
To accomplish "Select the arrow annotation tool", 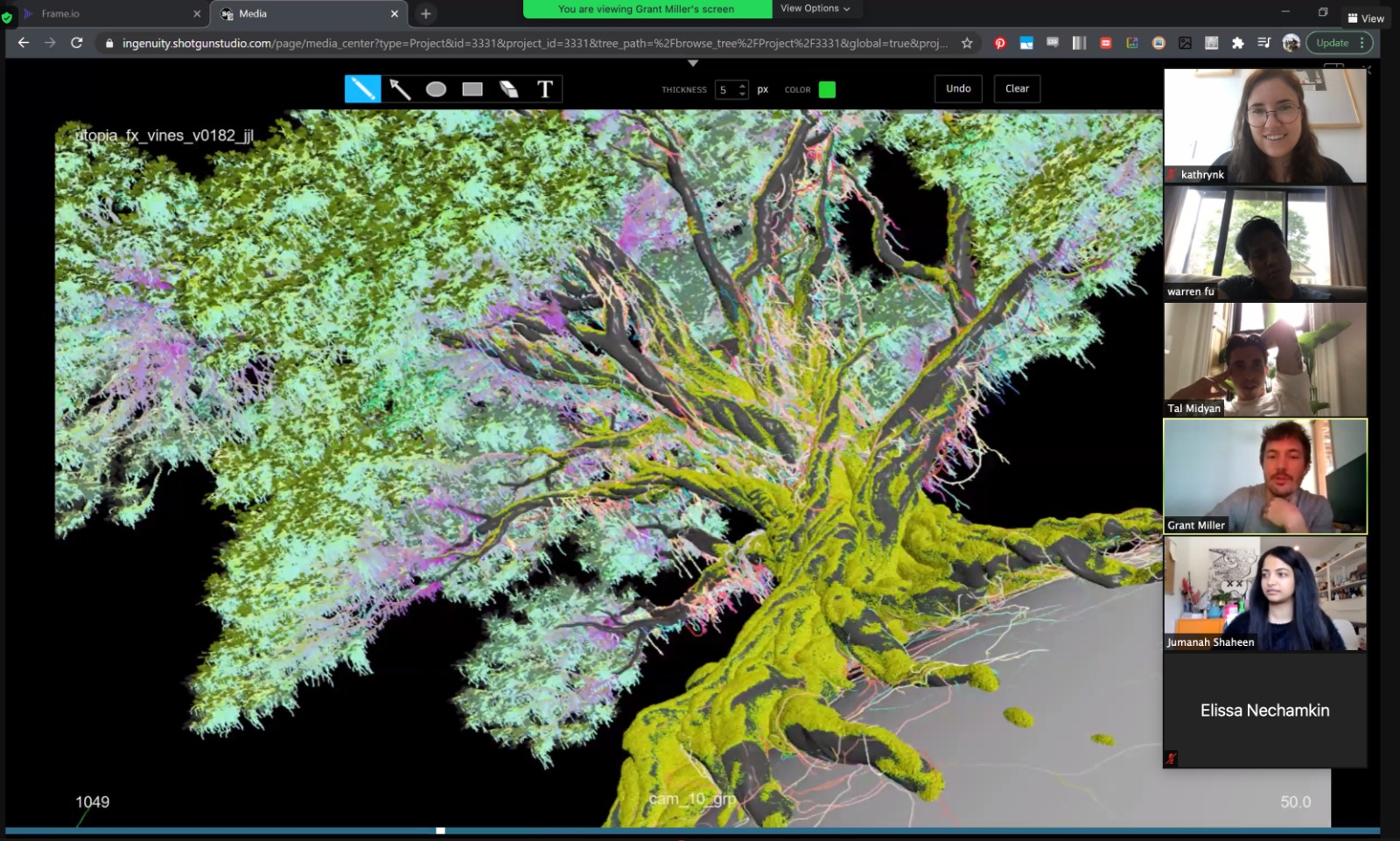I will tap(400, 88).
